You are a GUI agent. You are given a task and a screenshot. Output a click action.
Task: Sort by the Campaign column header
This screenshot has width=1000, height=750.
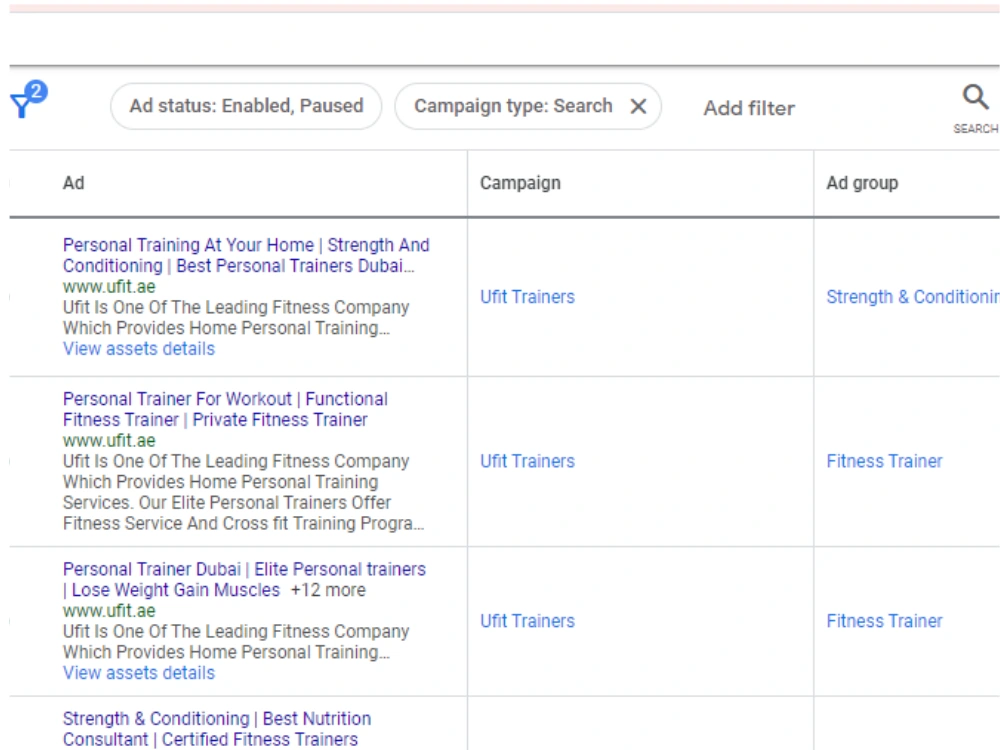tap(520, 183)
